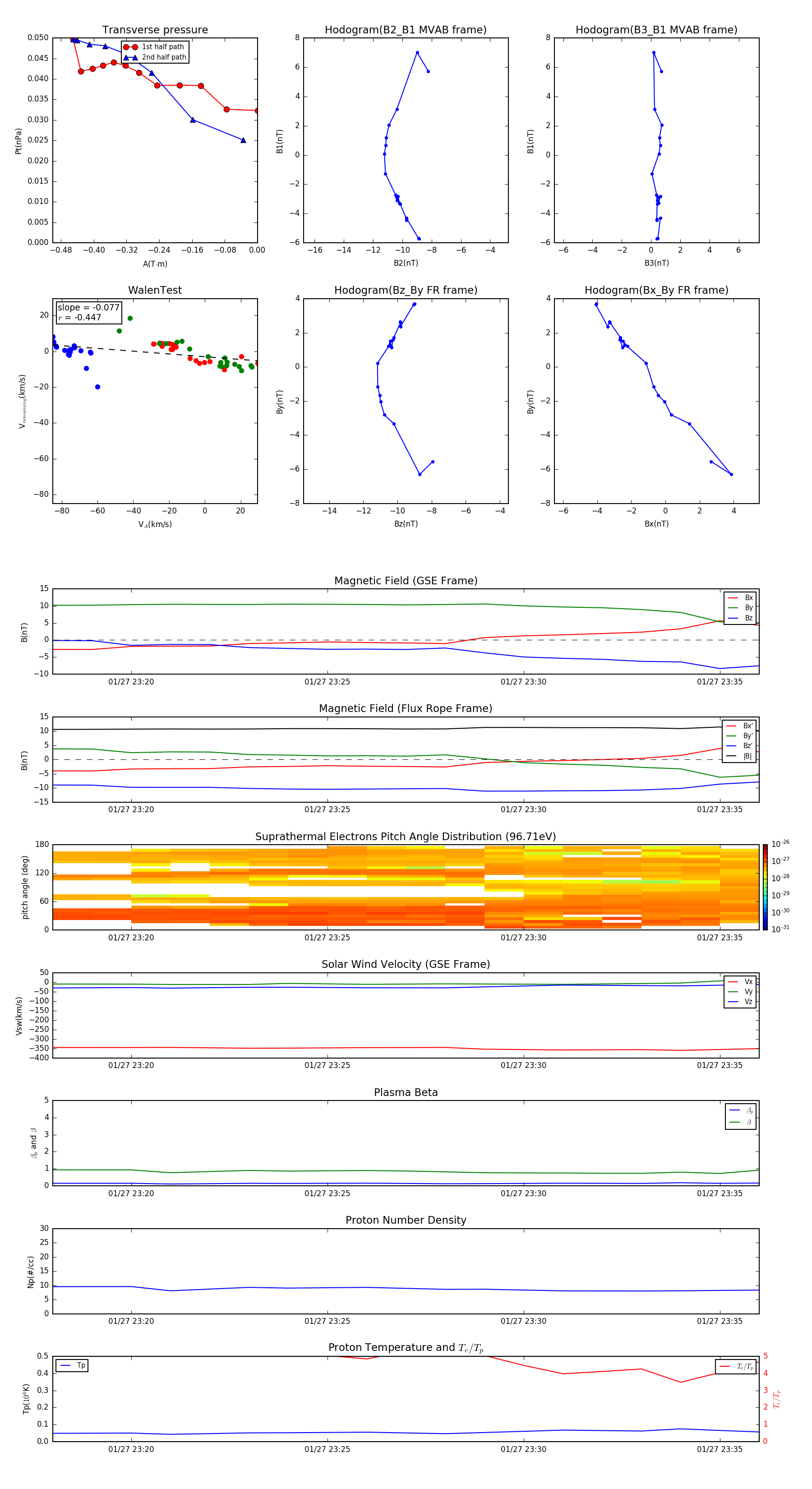Screen dimensions: 812x1489
Task: Click the "Plasma Beta" panel title
Action: click(406, 1092)
